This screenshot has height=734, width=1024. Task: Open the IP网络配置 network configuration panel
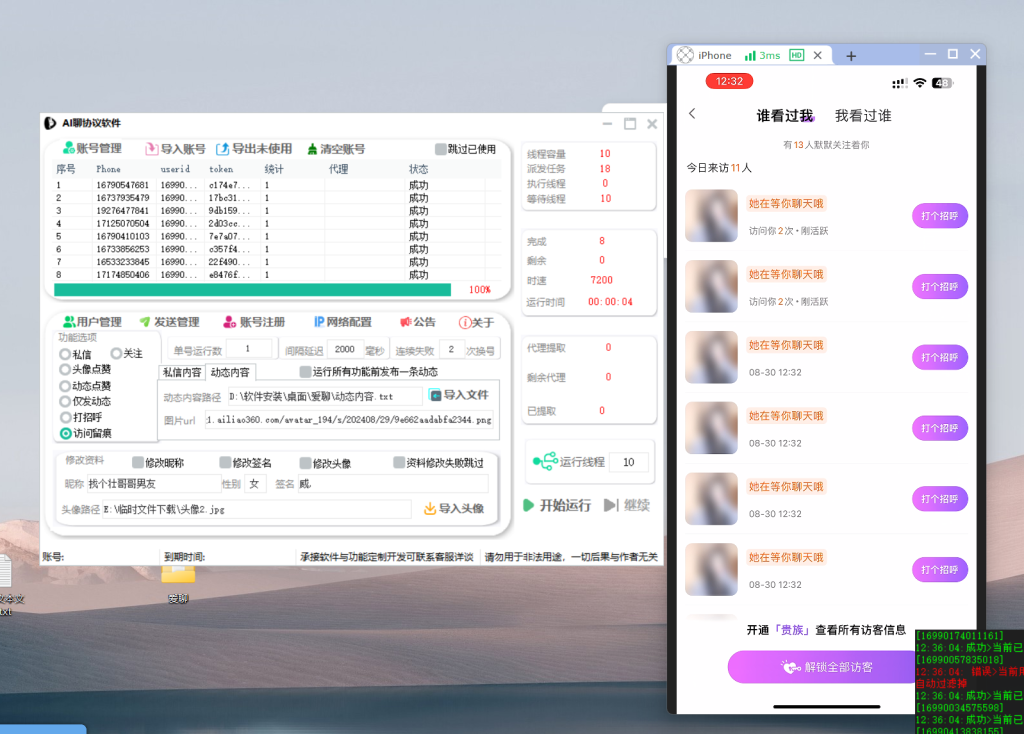(x=342, y=322)
